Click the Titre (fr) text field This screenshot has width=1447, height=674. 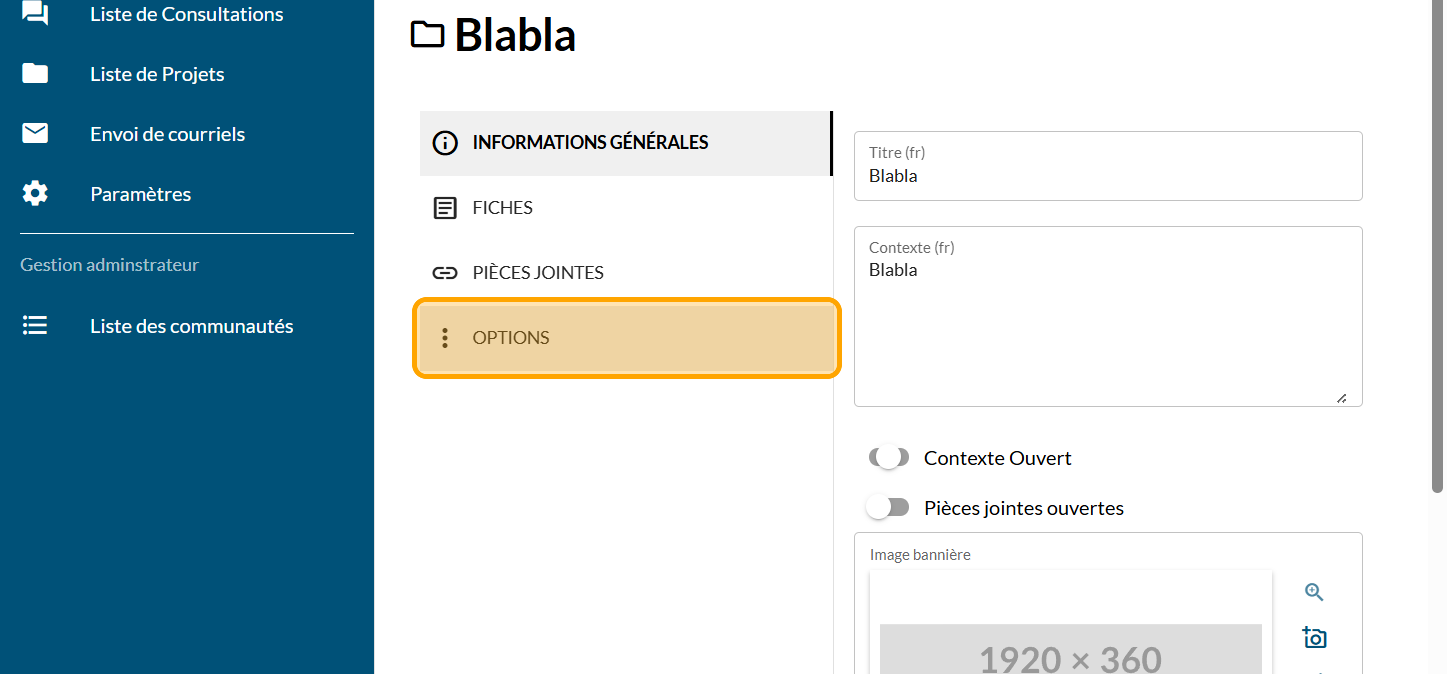[1108, 176]
